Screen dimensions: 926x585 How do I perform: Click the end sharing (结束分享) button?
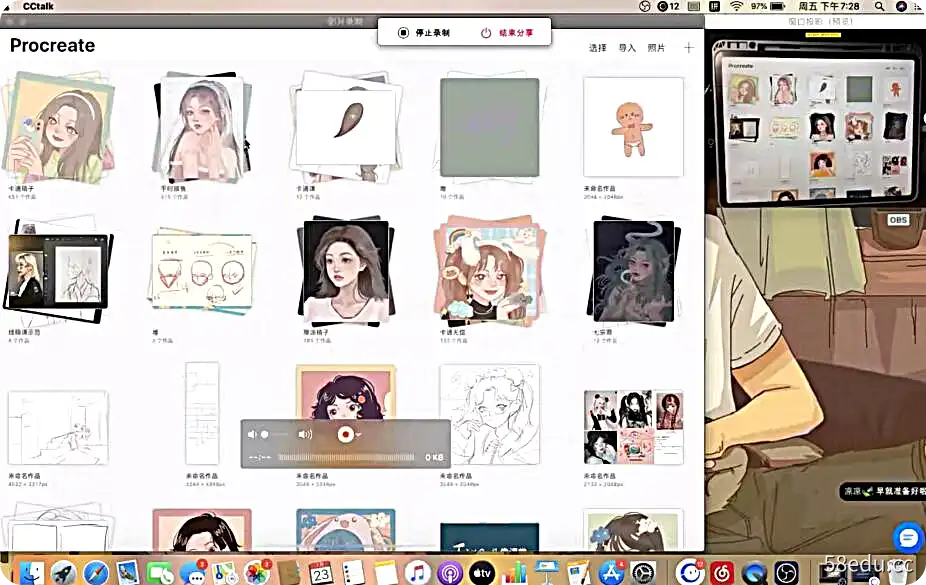click(x=507, y=33)
